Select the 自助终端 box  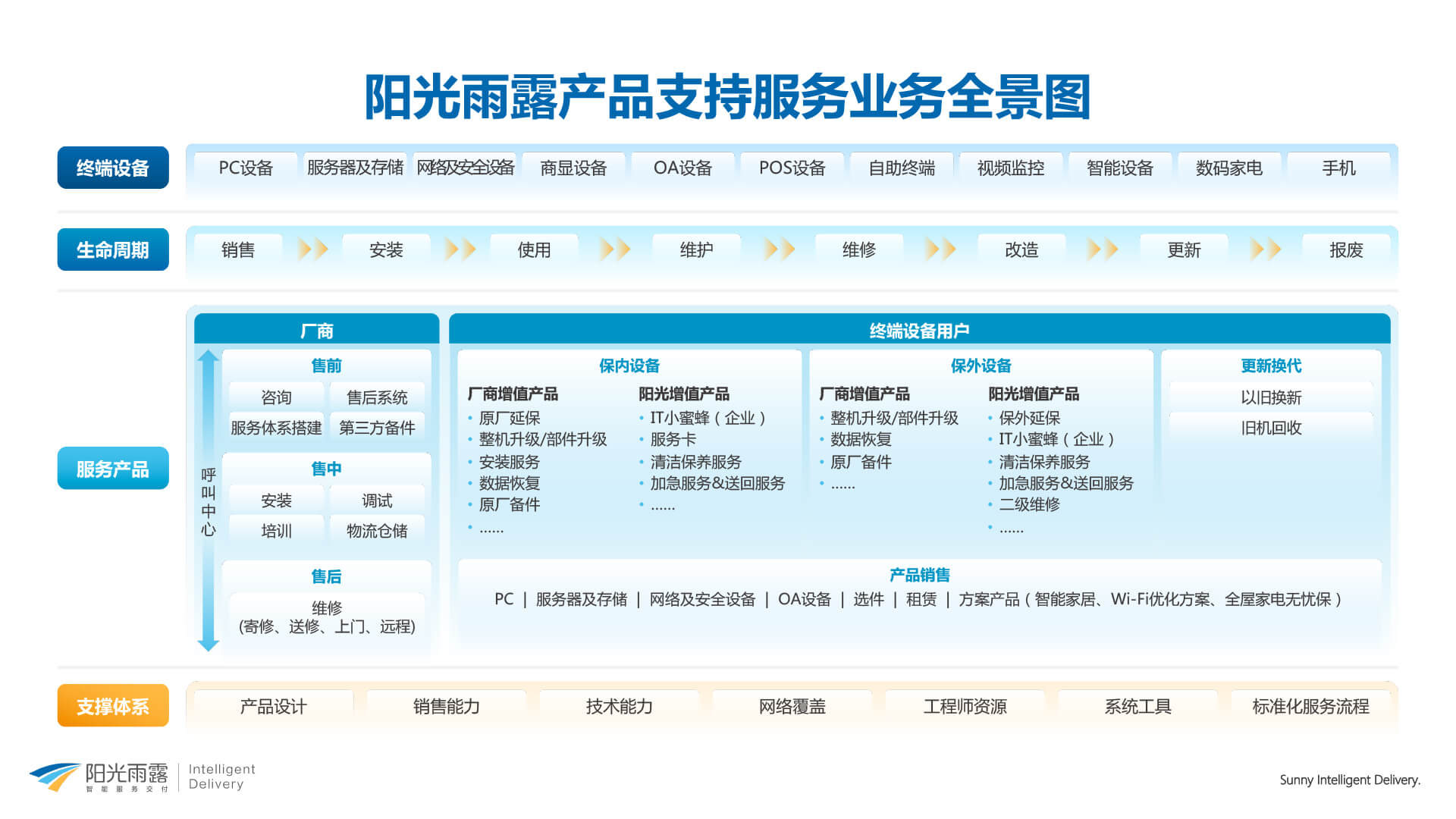coord(901,168)
